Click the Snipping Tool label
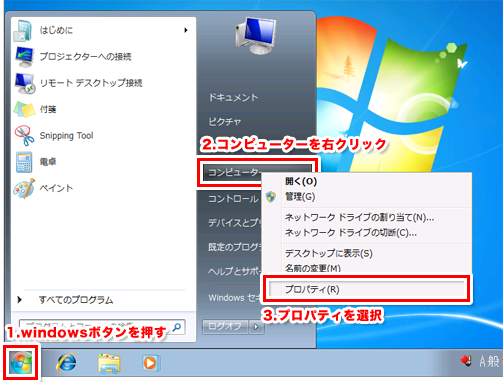 point(66,136)
